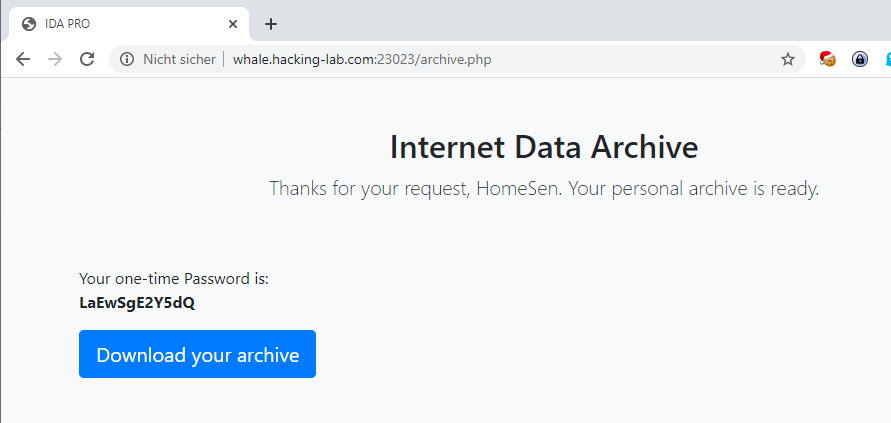Close the IDA PRO tab
Screen dimensions: 891x423
pyautogui.click(x=233, y=24)
